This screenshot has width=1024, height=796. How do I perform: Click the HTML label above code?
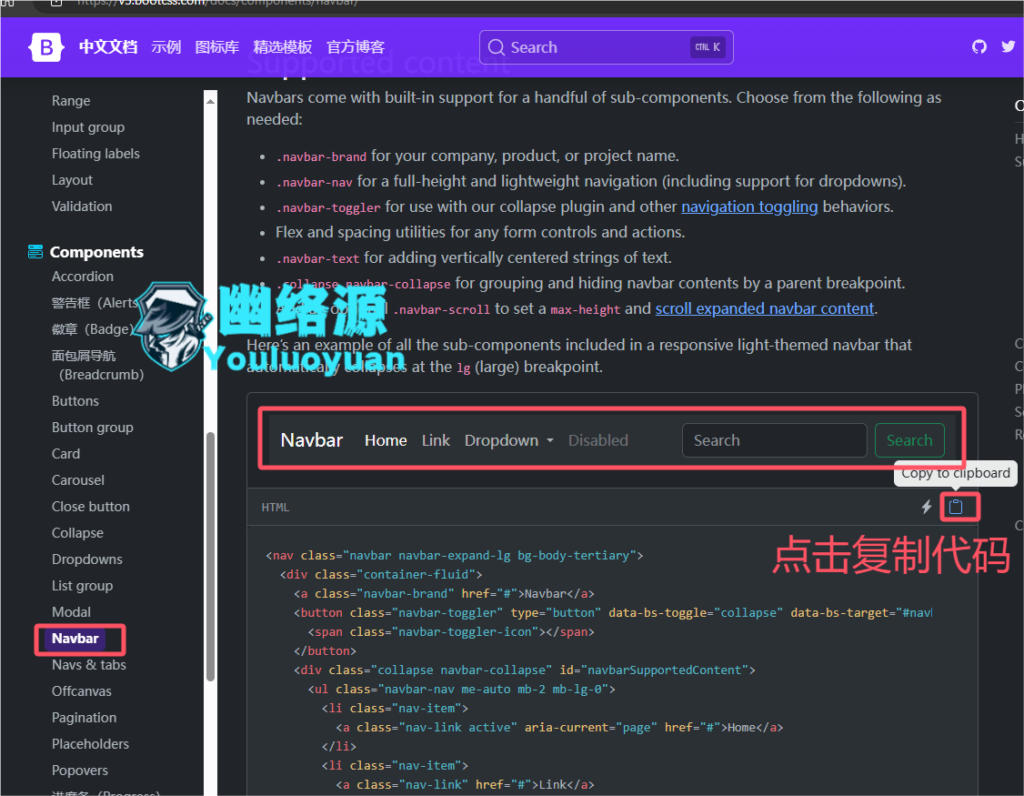[275, 507]
